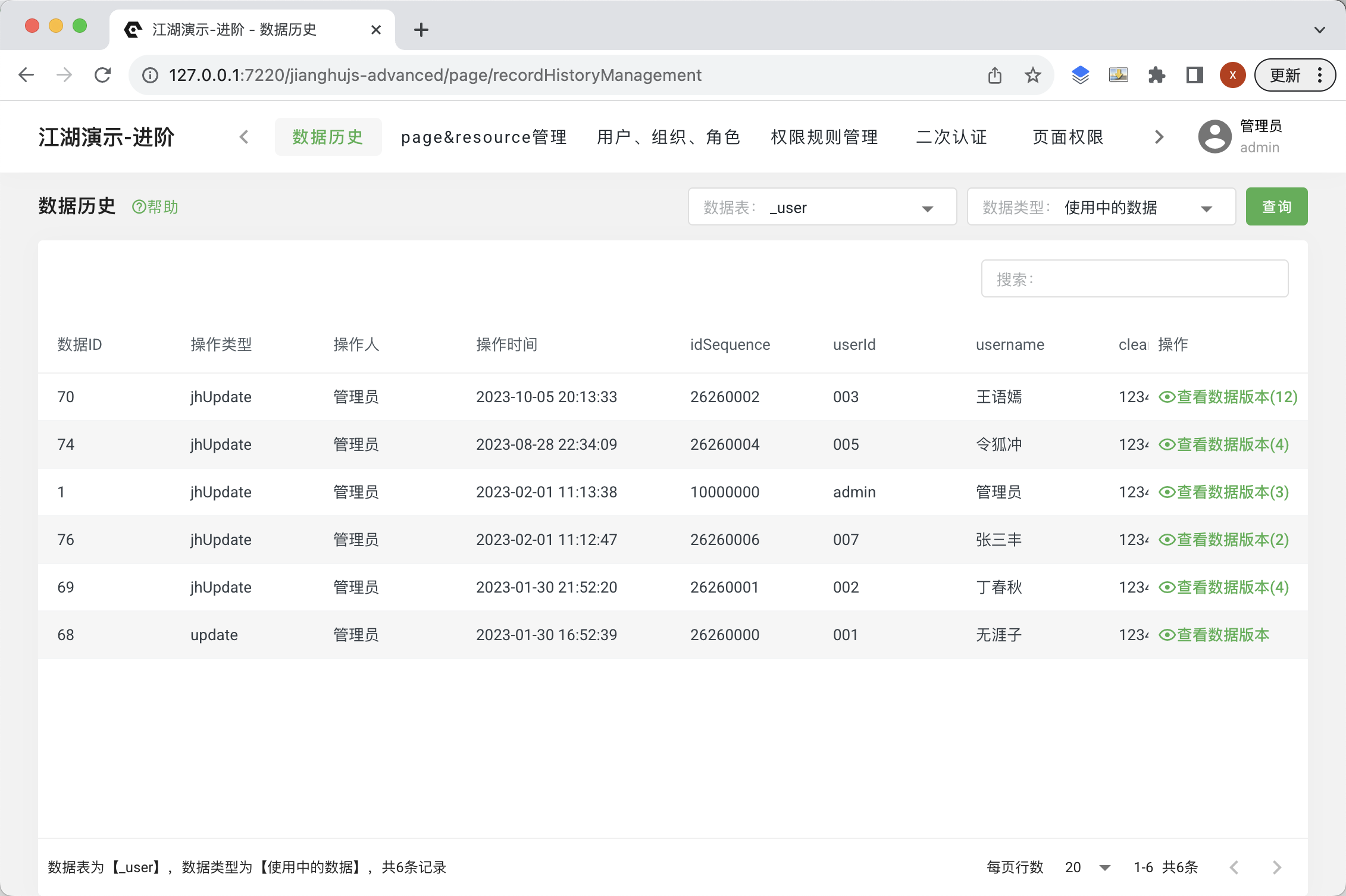View data versions for 令狐冲
1346x896 pixels.
[x=1224, y=444]
